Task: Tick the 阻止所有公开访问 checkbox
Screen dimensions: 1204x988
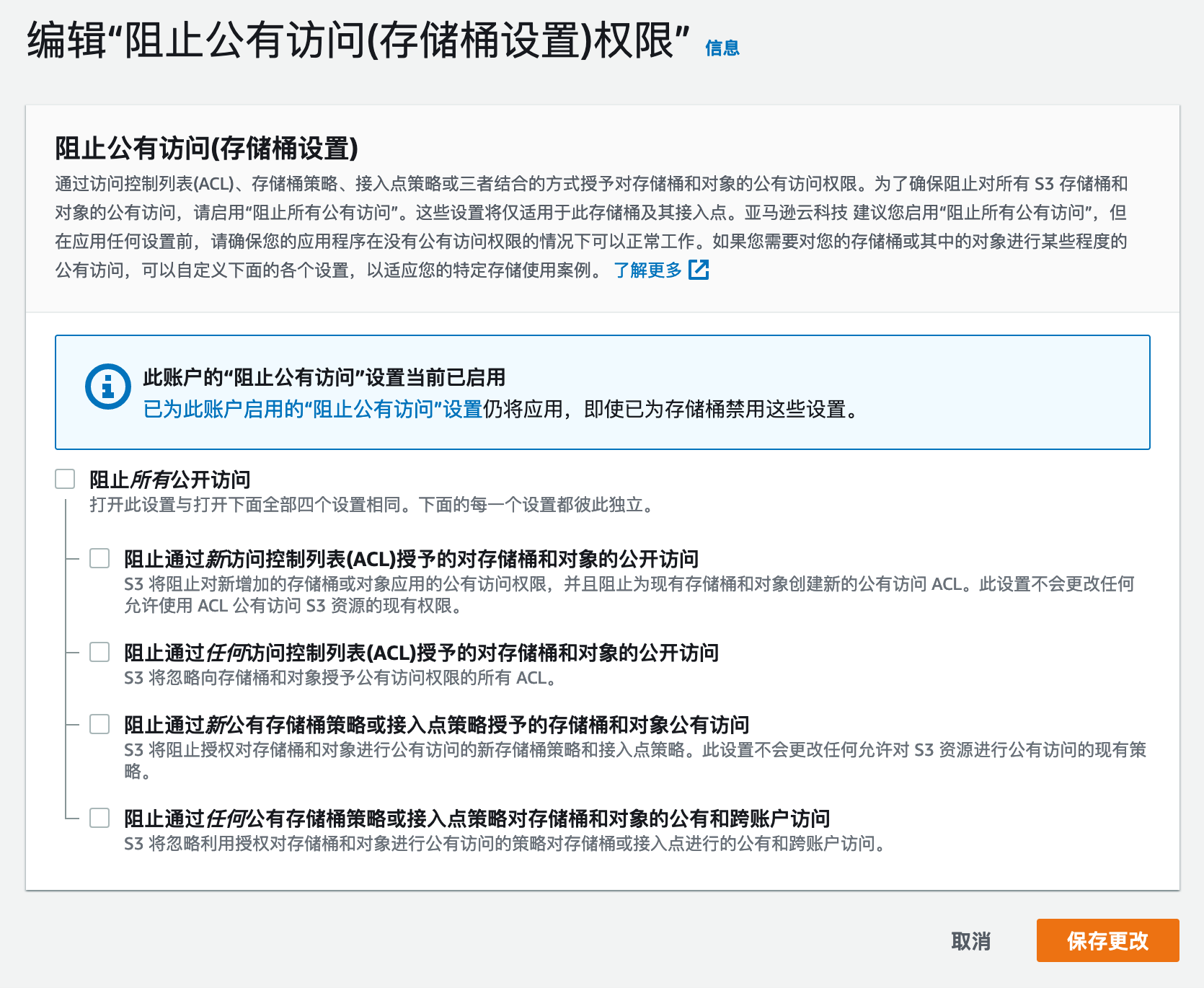Action: pyautogui.click(x=65, y=479)
